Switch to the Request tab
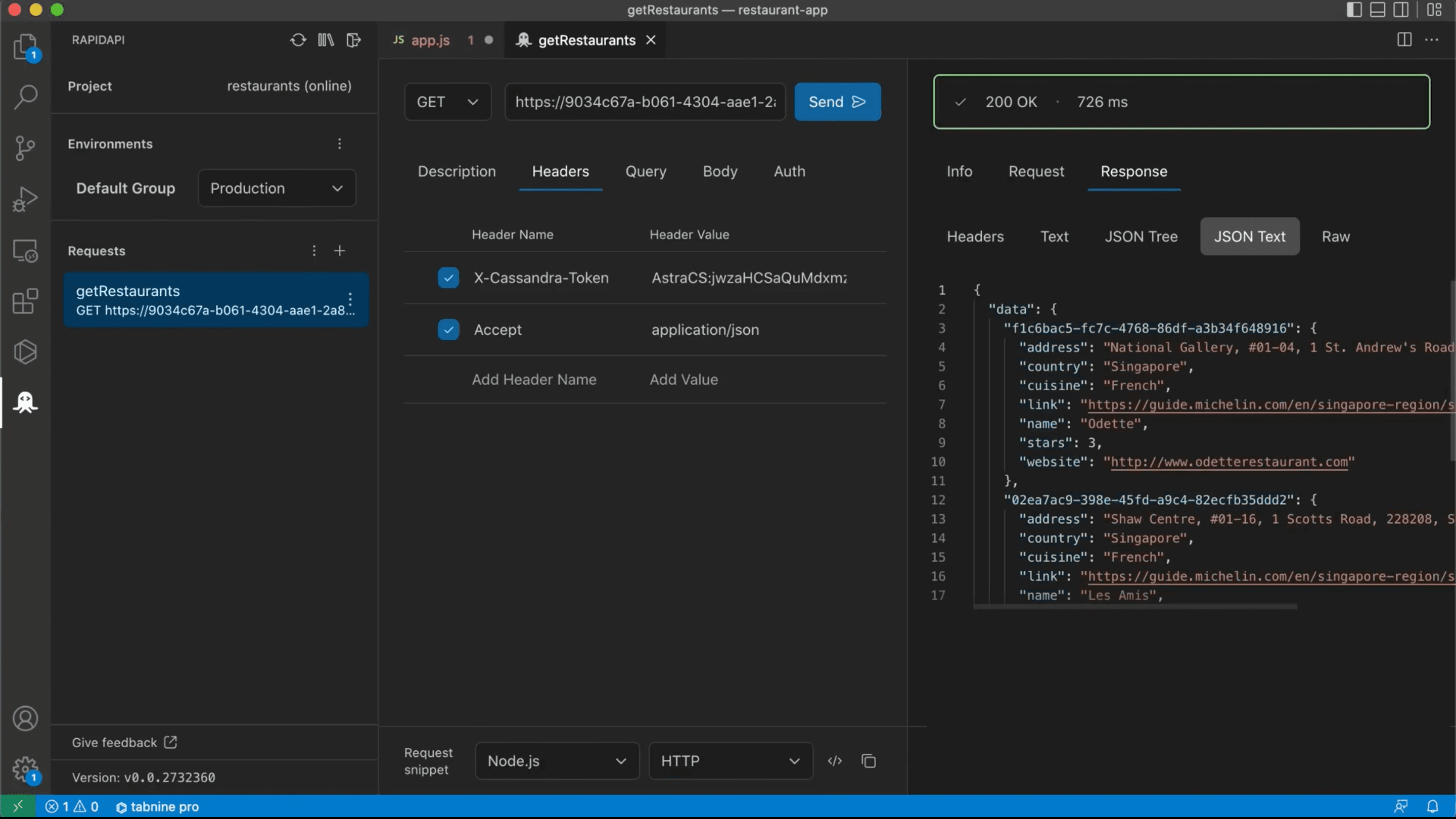 tap(1036, 171)
